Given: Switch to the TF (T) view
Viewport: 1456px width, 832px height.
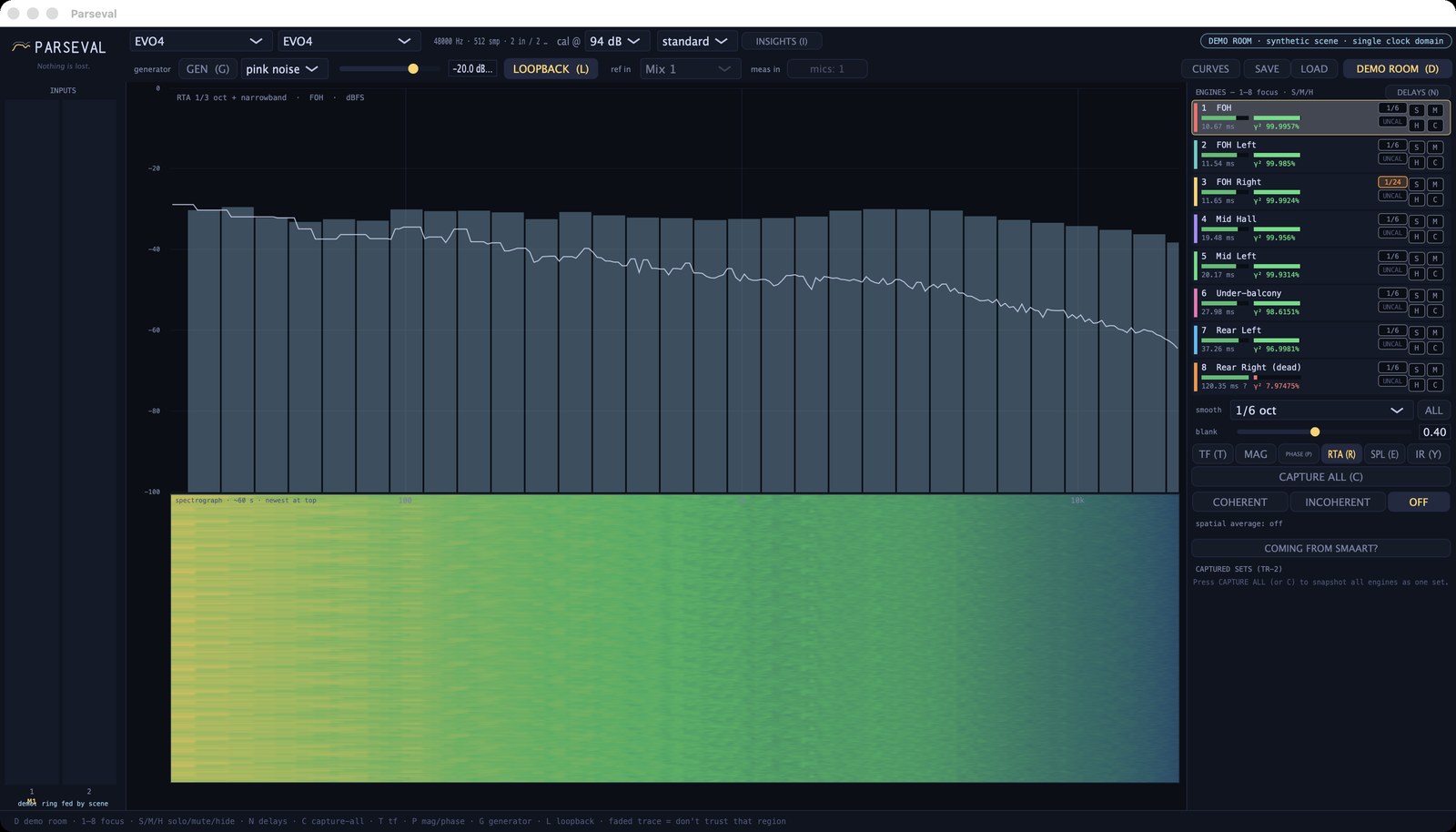Looking at the screenshot, I should pyautogui.click(x=1212, y=454).
